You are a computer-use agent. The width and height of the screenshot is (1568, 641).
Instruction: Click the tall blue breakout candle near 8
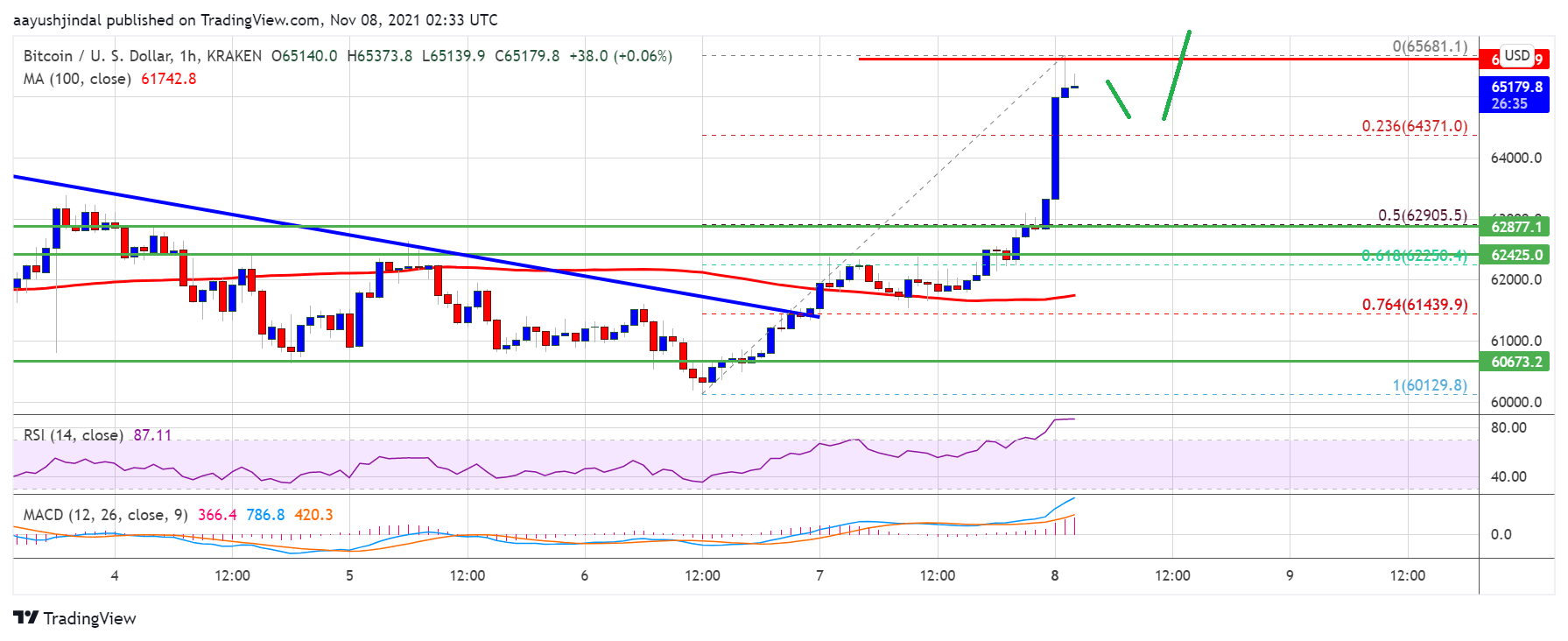(x=1055, y=149)
